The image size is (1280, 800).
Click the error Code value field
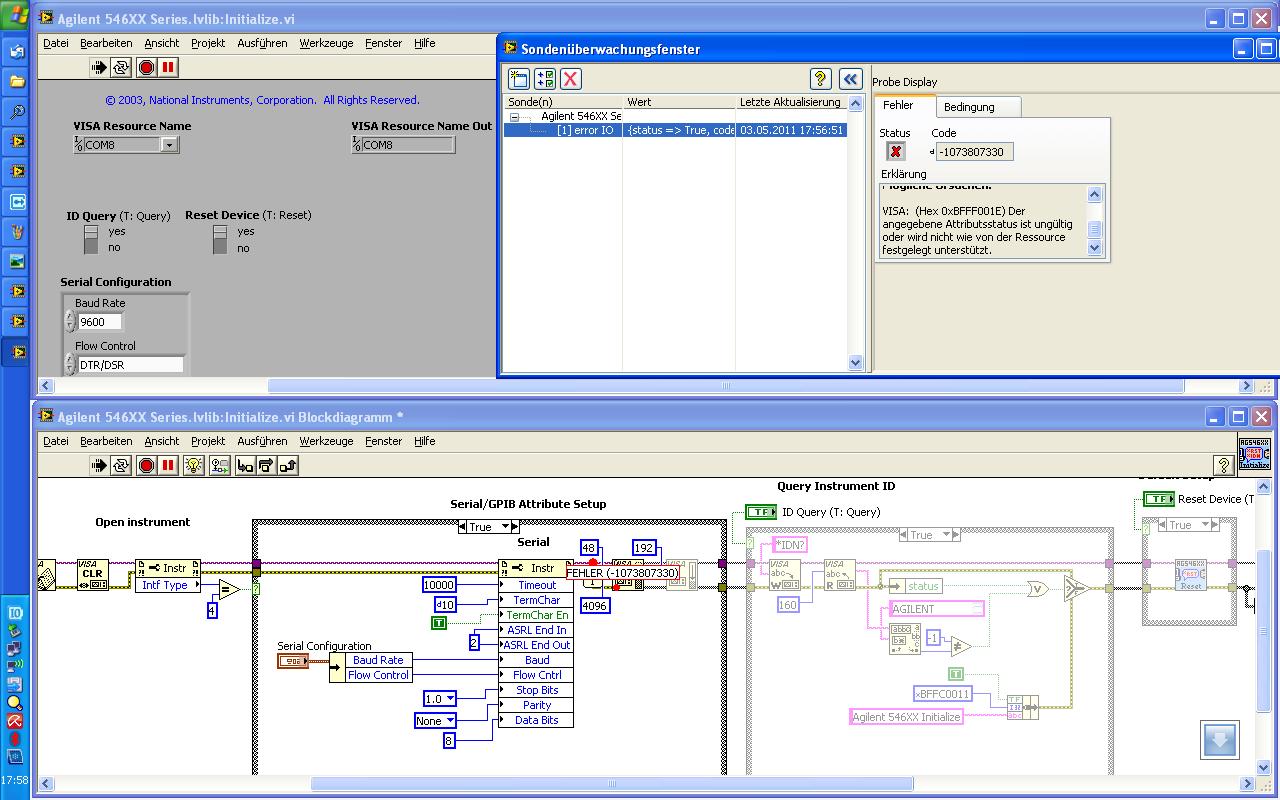[974, 152]
